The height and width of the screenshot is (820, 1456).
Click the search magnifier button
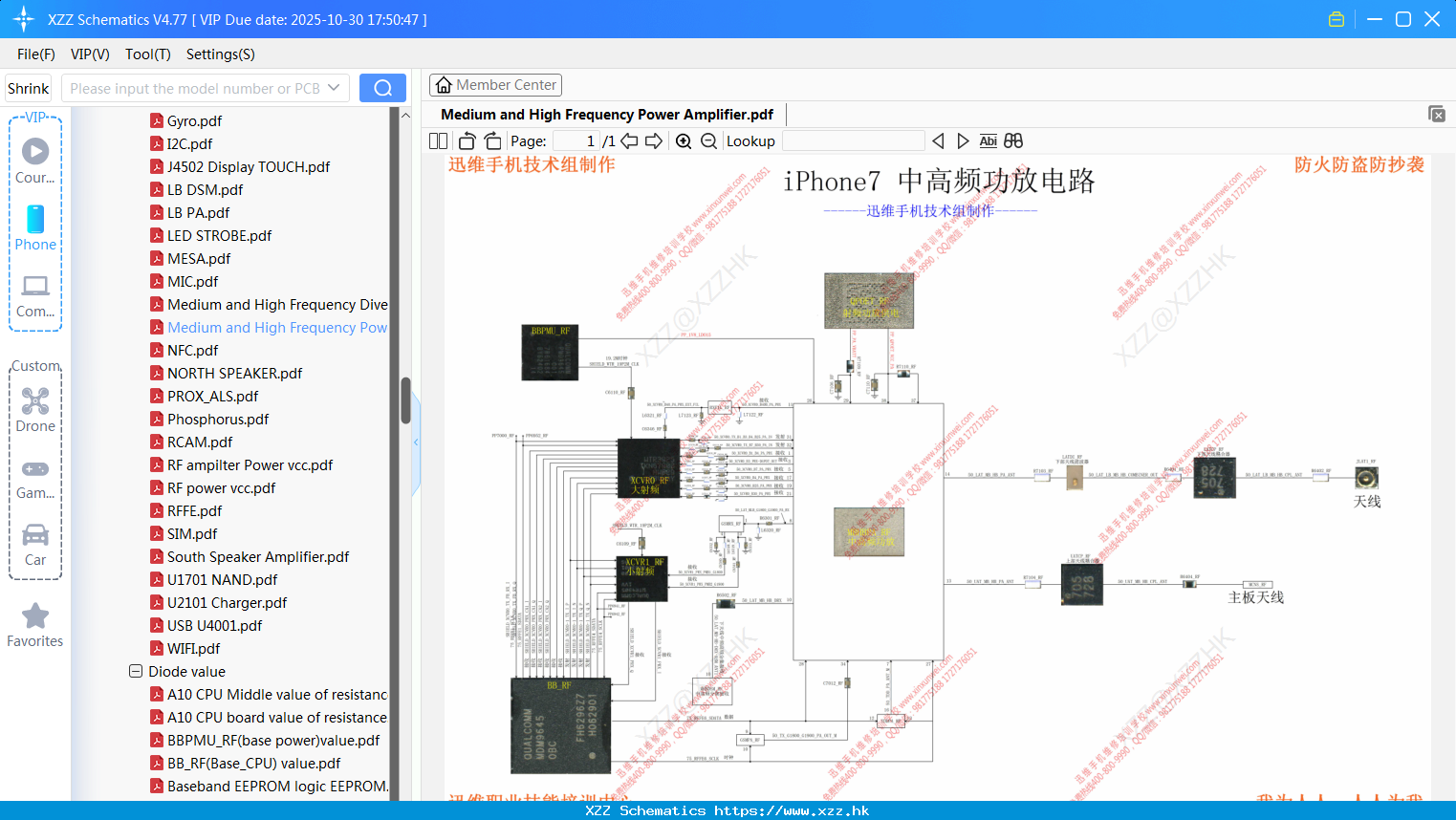[382, 88]
